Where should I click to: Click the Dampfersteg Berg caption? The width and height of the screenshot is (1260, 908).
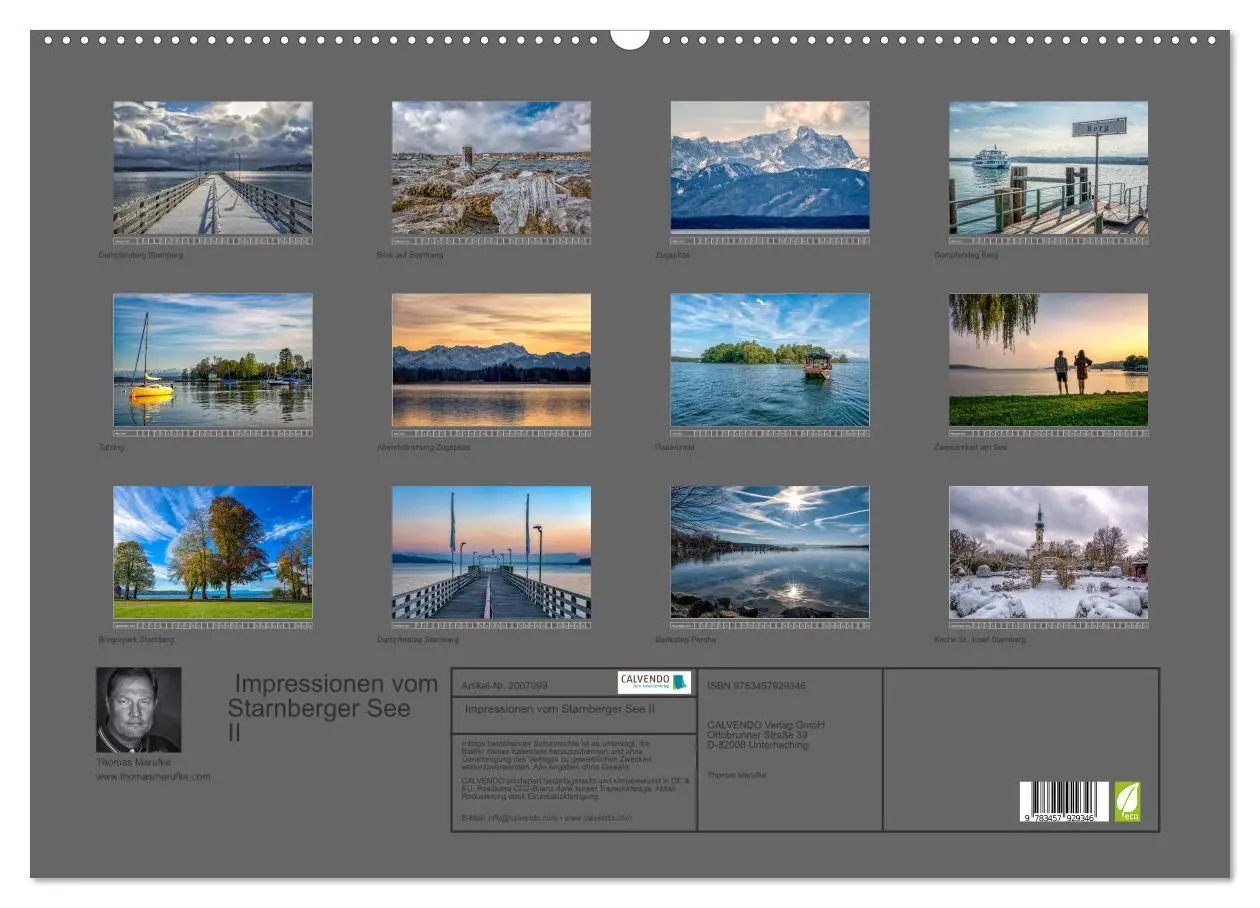(966, 255)
